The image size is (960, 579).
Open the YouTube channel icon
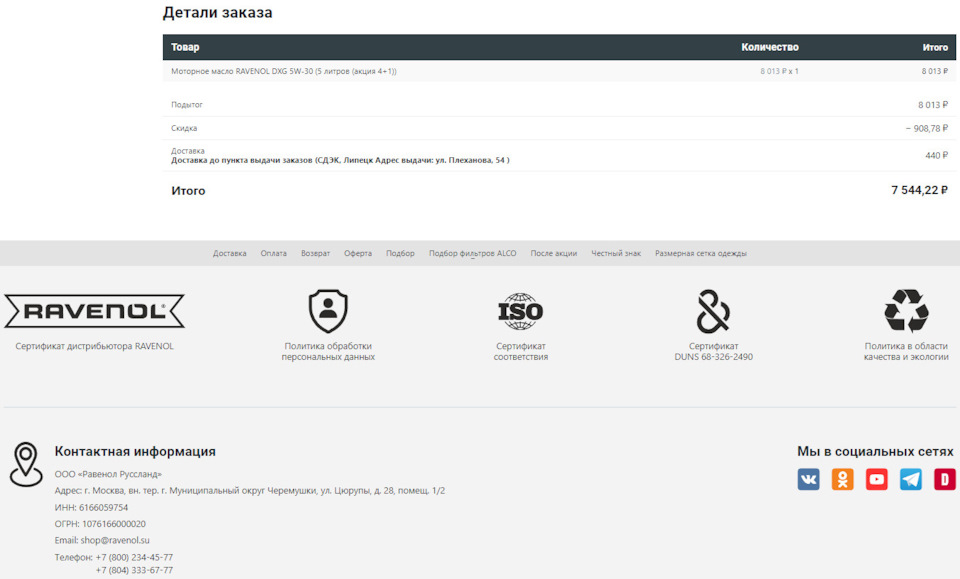[x=877, y=479]
